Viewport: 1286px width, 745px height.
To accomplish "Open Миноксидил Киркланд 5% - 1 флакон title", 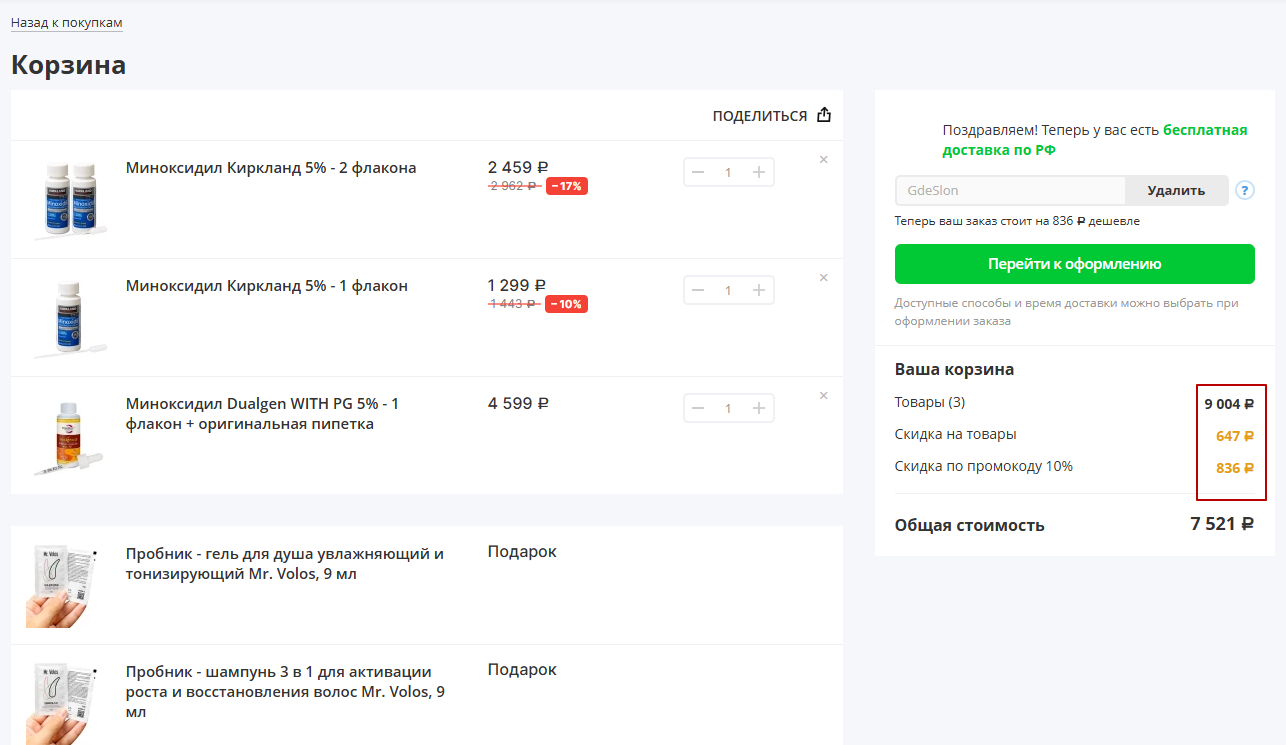I will click(267, 286).
